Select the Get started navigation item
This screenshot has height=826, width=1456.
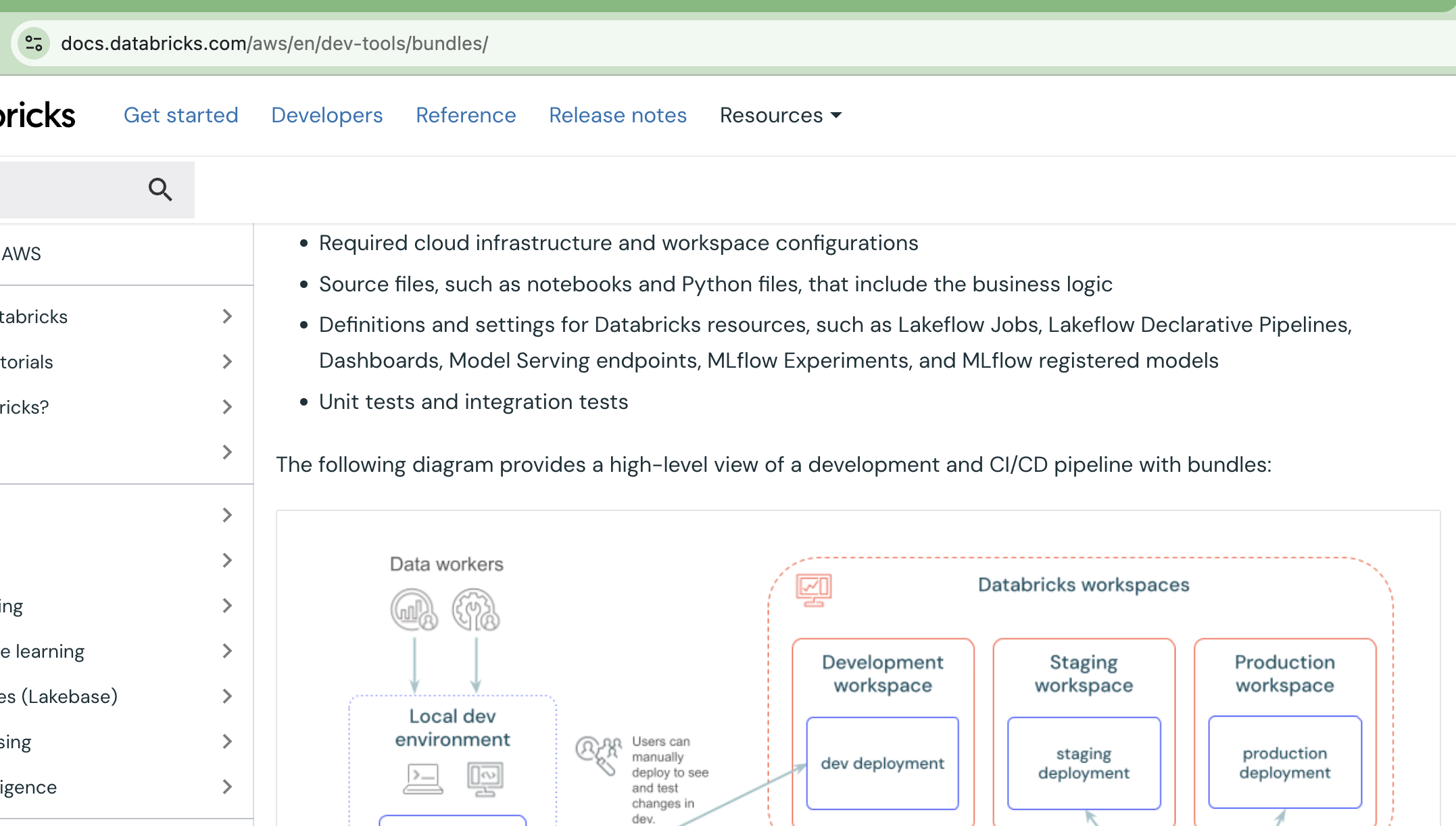[x=180, y=115]
